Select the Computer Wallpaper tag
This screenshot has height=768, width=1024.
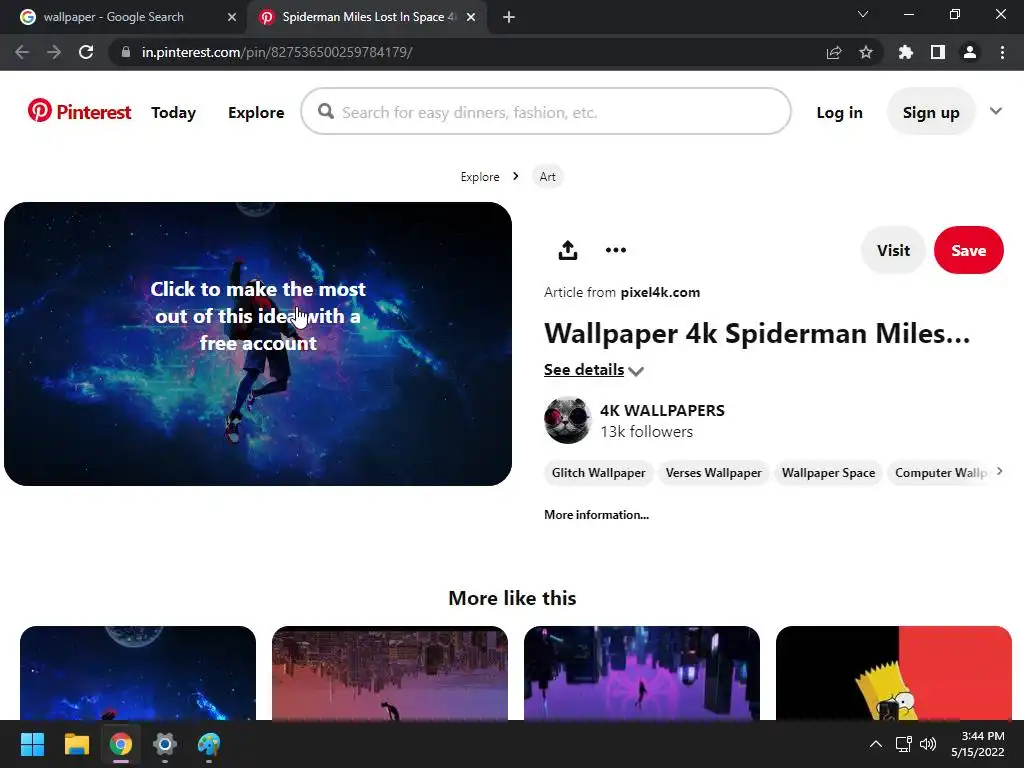tap(940, 473)
